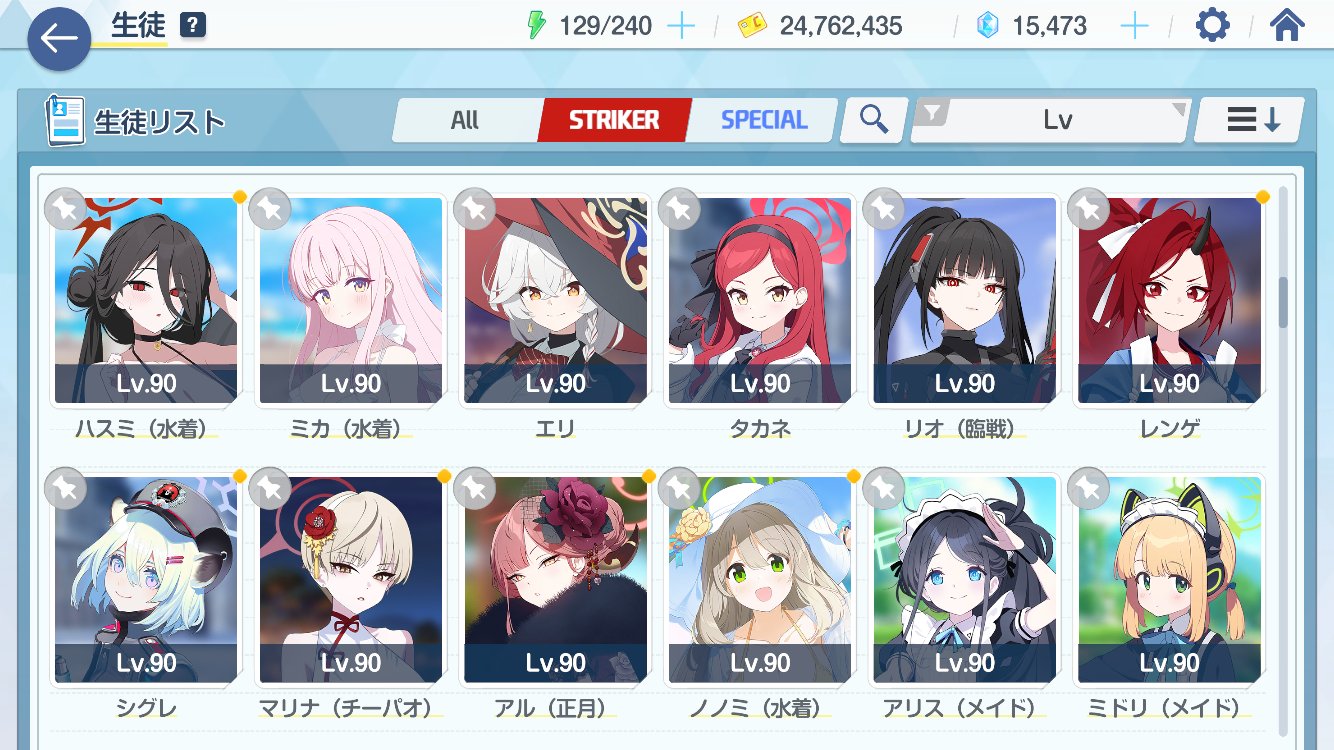Add energy with the plus icon
This screenshot has height=750, width=1334.
point(681,26)
